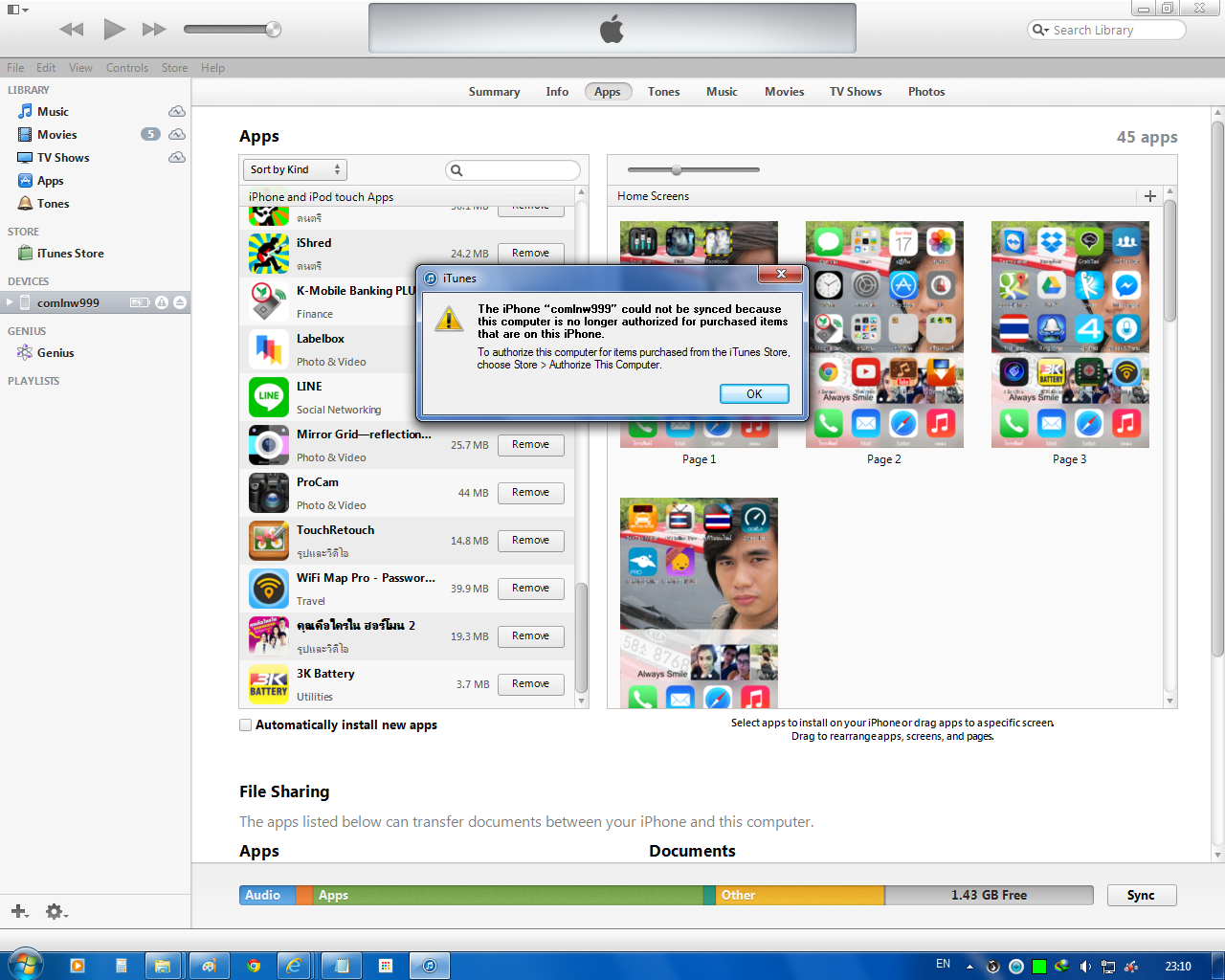Screen dimensions: 1225x980
Task: Select the Music library icon in the sidebar
Action: coord(25,111)
